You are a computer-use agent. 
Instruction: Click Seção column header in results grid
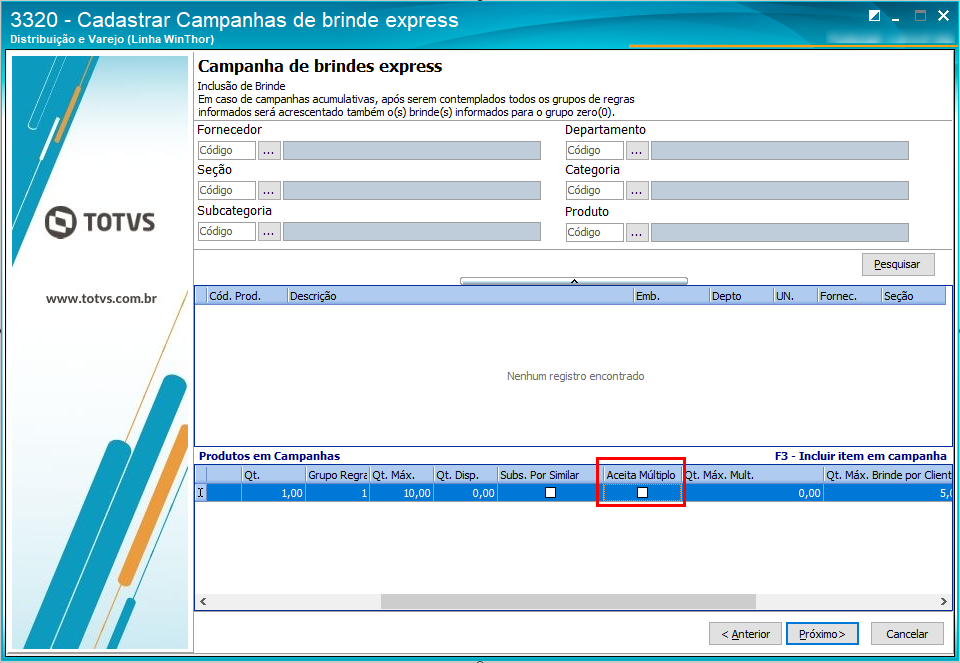coord(913,296)
